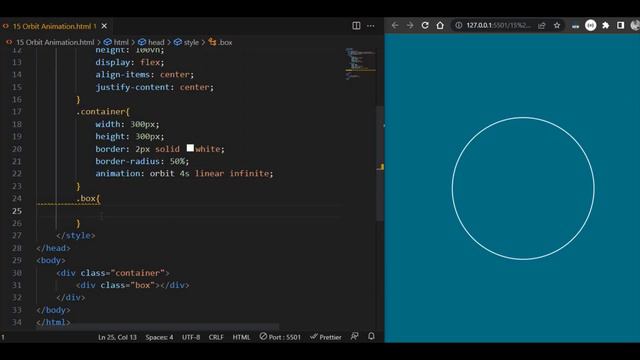Open the browser extensions puzzle menu
Screen dimensions: 640x360
point(606,25)
